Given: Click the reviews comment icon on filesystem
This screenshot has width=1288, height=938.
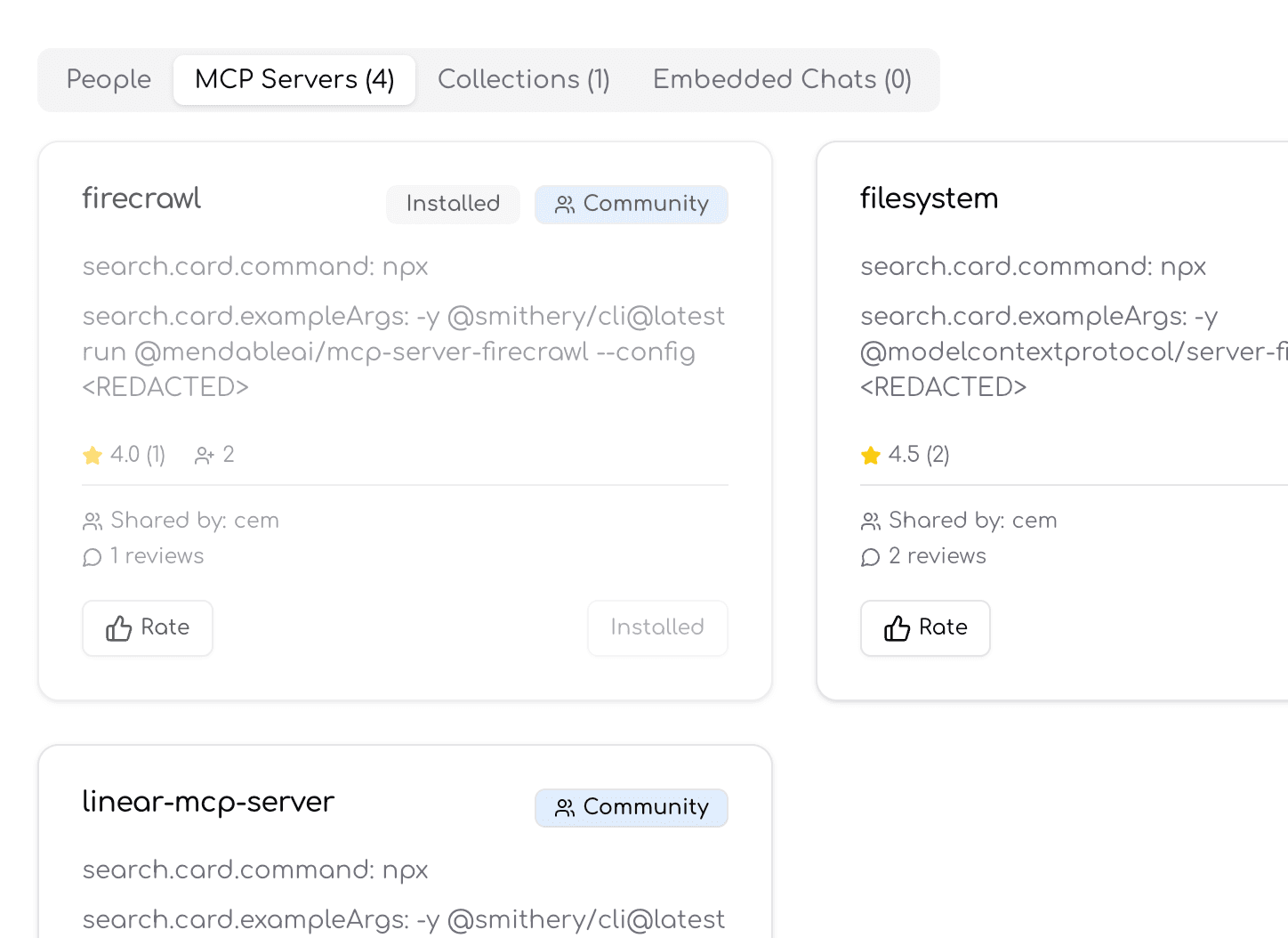Looking at the screenshot, I should coord(871,557).
